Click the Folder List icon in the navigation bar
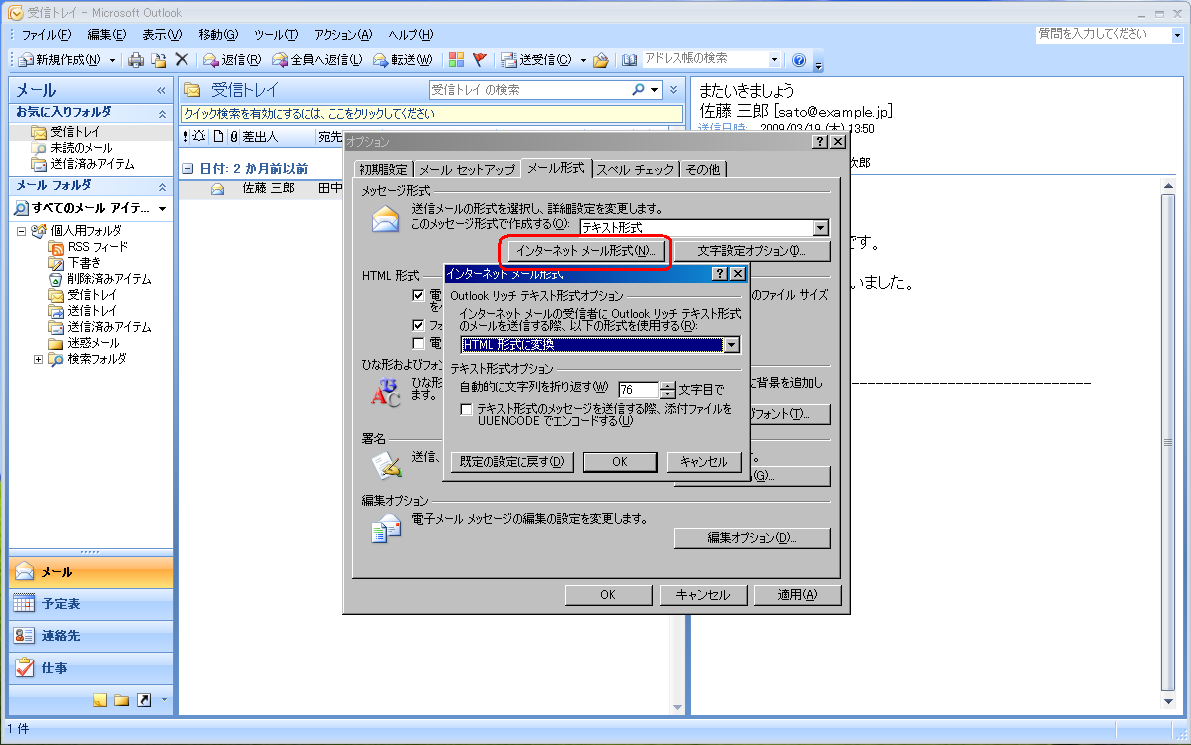The width and height of the screenshot is (1191, 745). click(122, 700)
